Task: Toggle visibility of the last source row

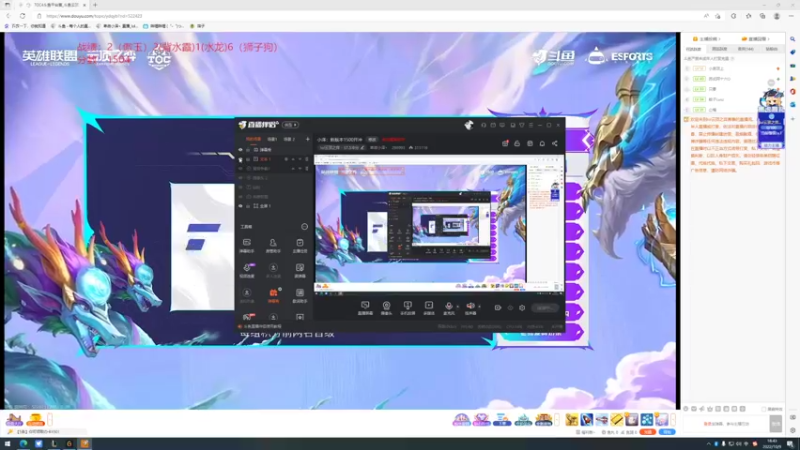Action: 240,206
